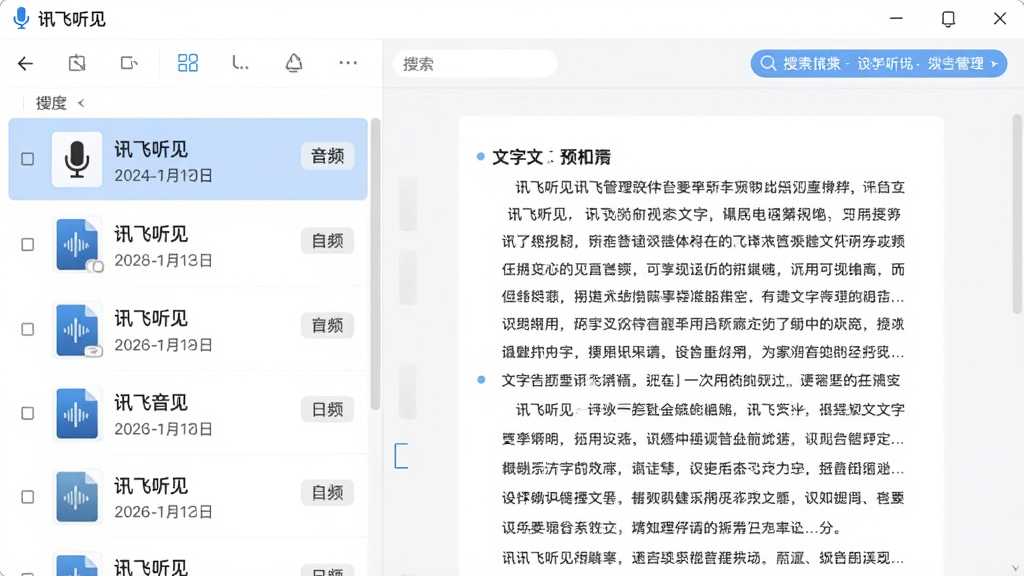Click the 盲频 tag in the recording list
Image resolution: width=1024 pixels, height=576 pixels.
pos(327,325)
